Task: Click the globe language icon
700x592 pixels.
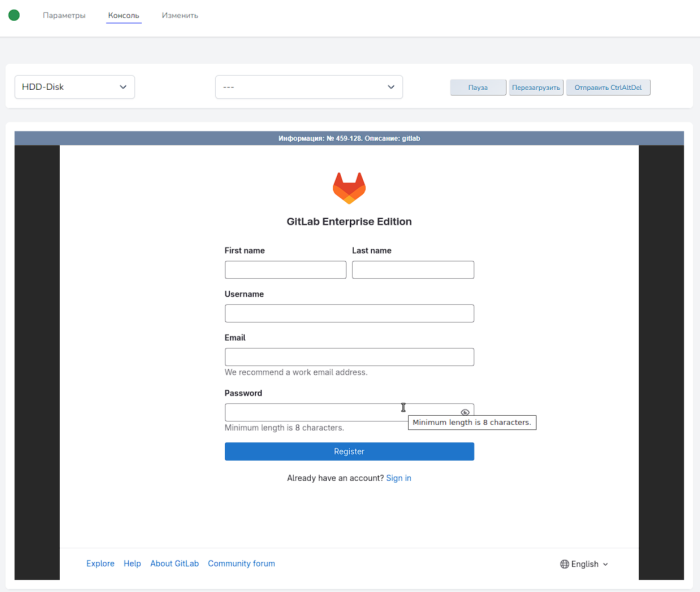Action: click(x=565, y=564)
